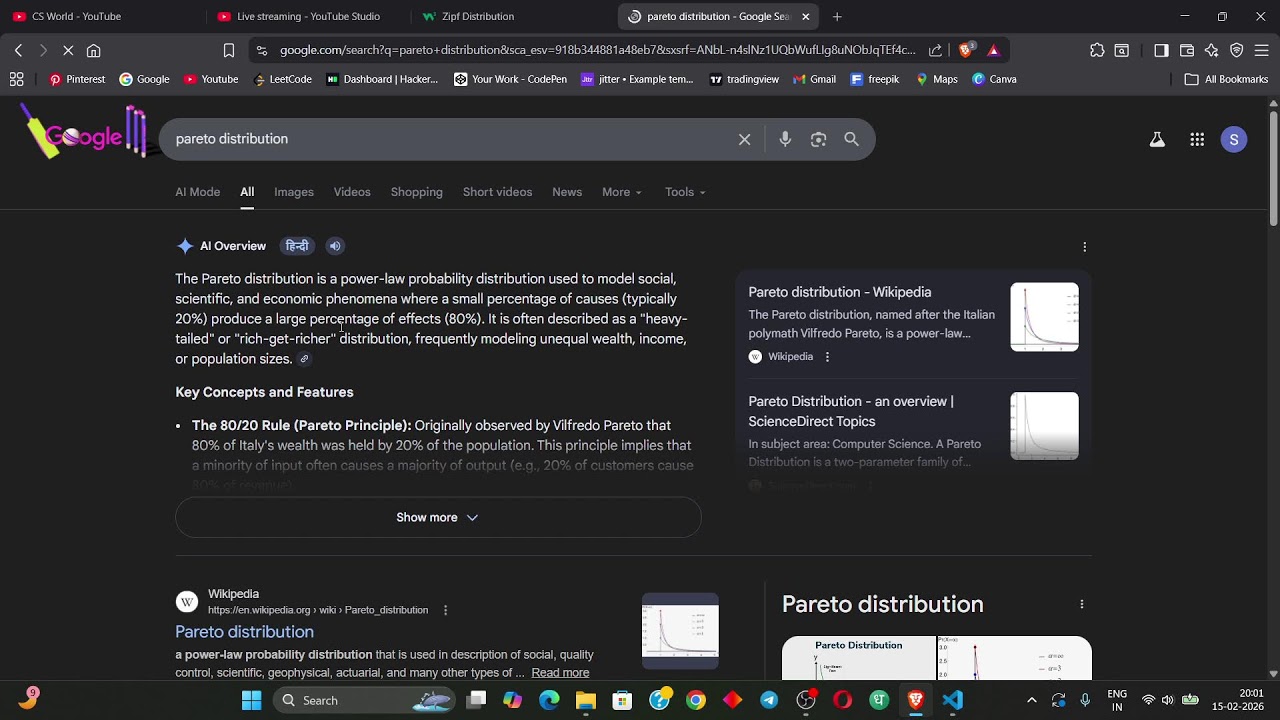Start voice search with microphone icon
Viewport: 1280px width, 720px height.
[x=785, y=140]
